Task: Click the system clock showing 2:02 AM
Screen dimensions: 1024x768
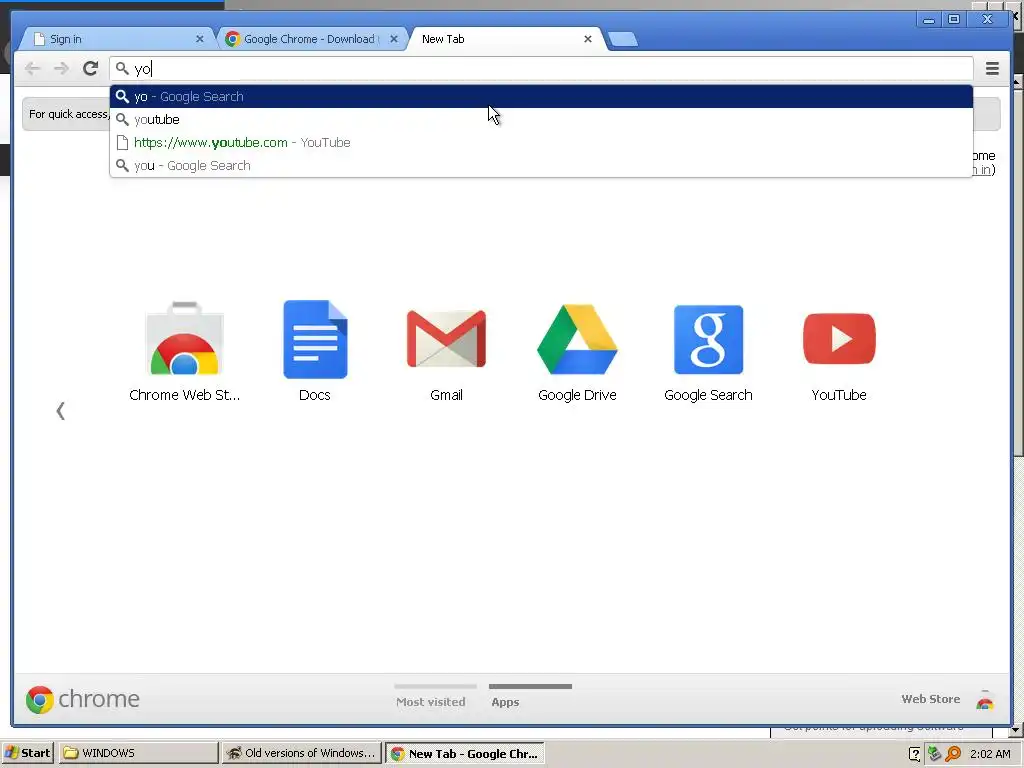Action: click(990, 754)
